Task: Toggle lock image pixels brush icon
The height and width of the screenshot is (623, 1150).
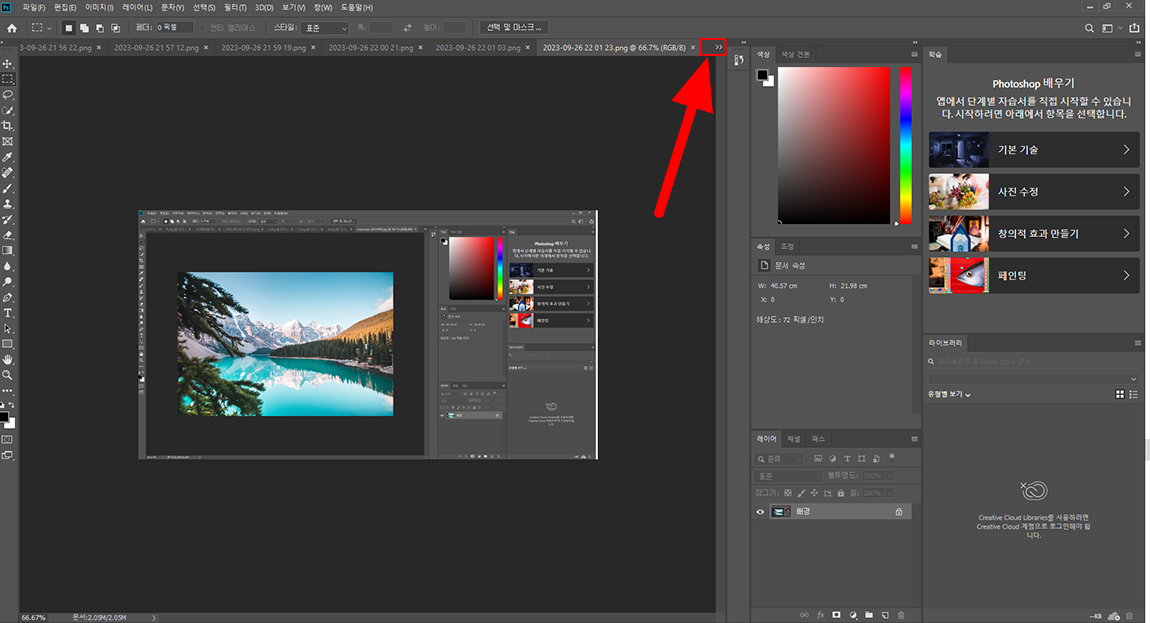Action: [801, 493]
